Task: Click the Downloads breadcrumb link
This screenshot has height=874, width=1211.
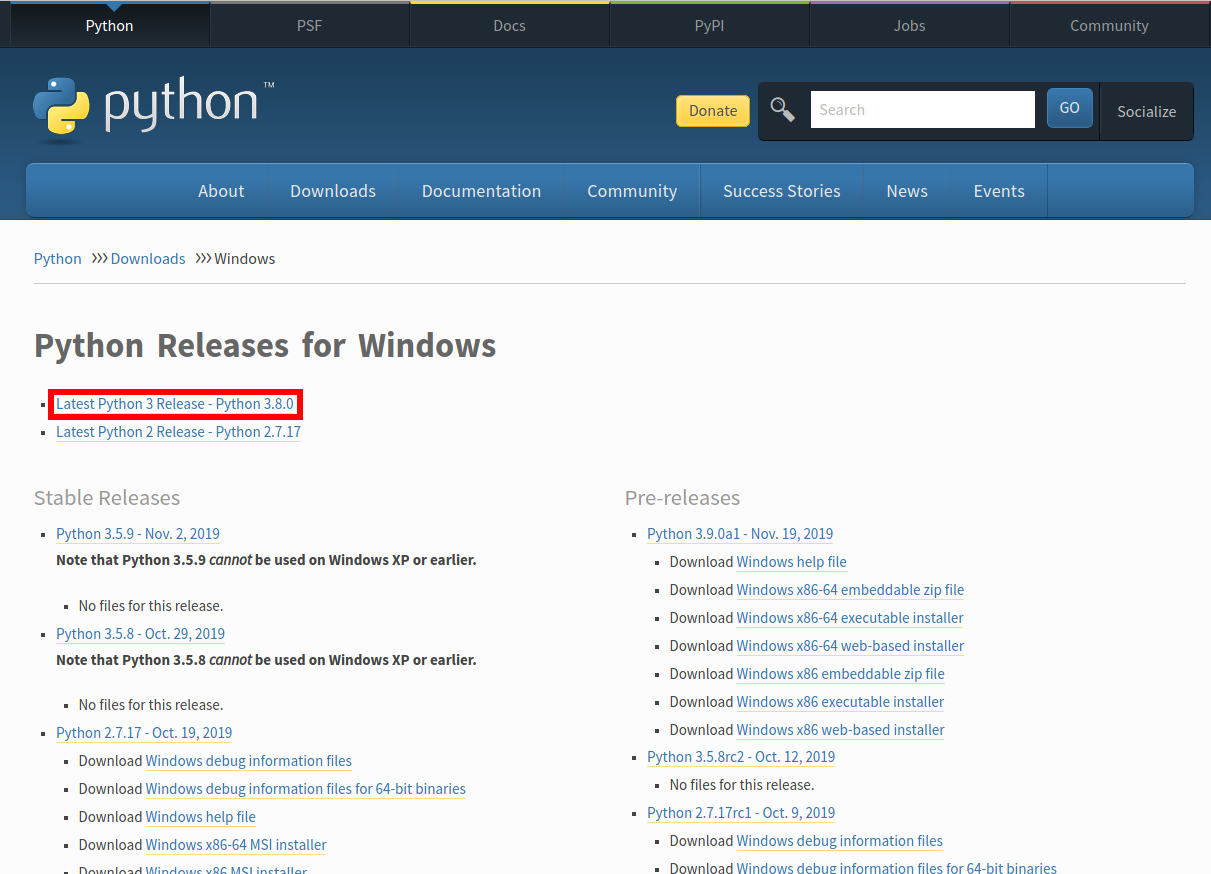Action: (x=148, y=259)
